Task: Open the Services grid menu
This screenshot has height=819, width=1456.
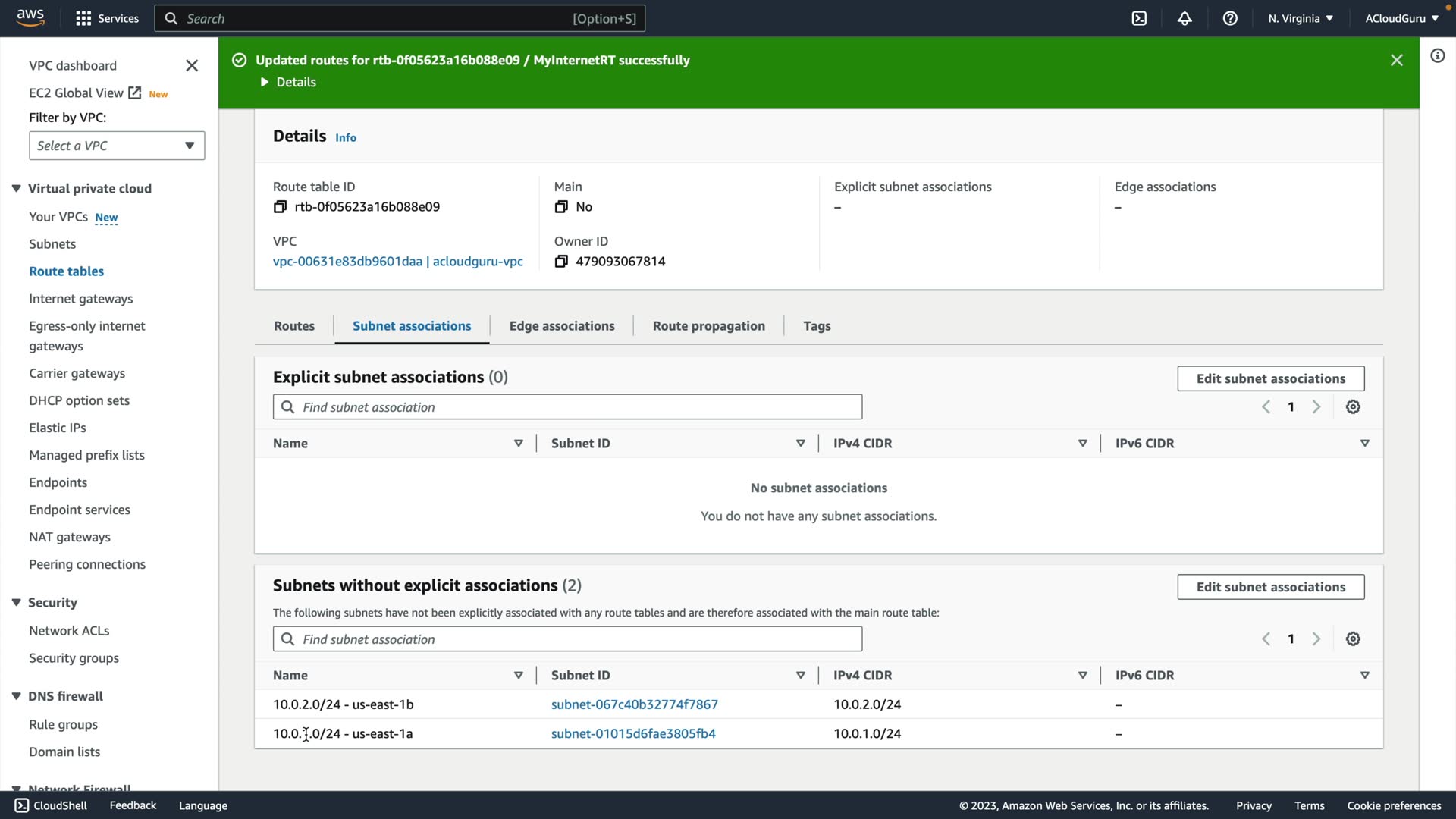Action: pos(83,18)
